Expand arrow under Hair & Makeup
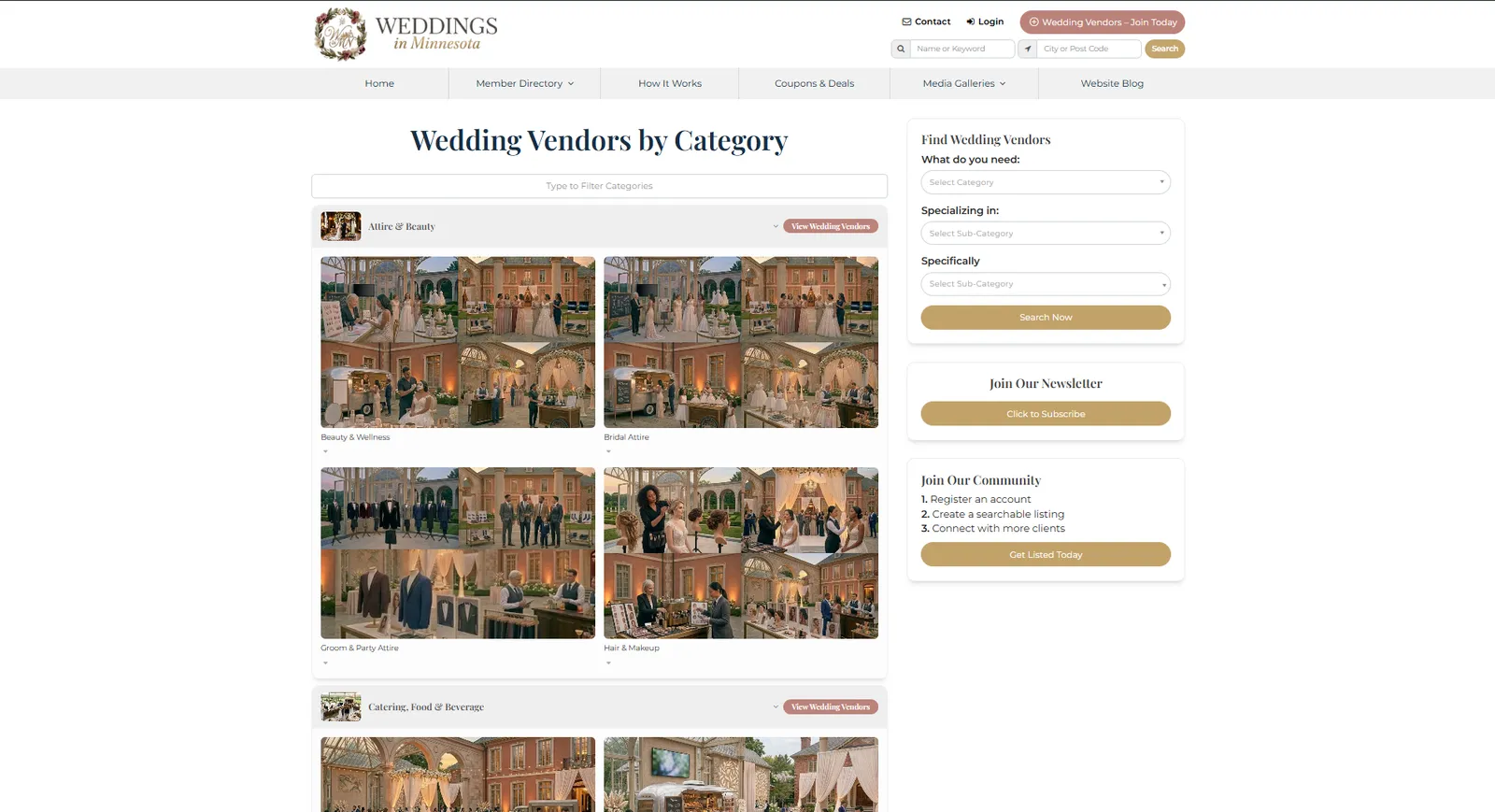This screenshot has width=1495, height=812. (608, 662)
